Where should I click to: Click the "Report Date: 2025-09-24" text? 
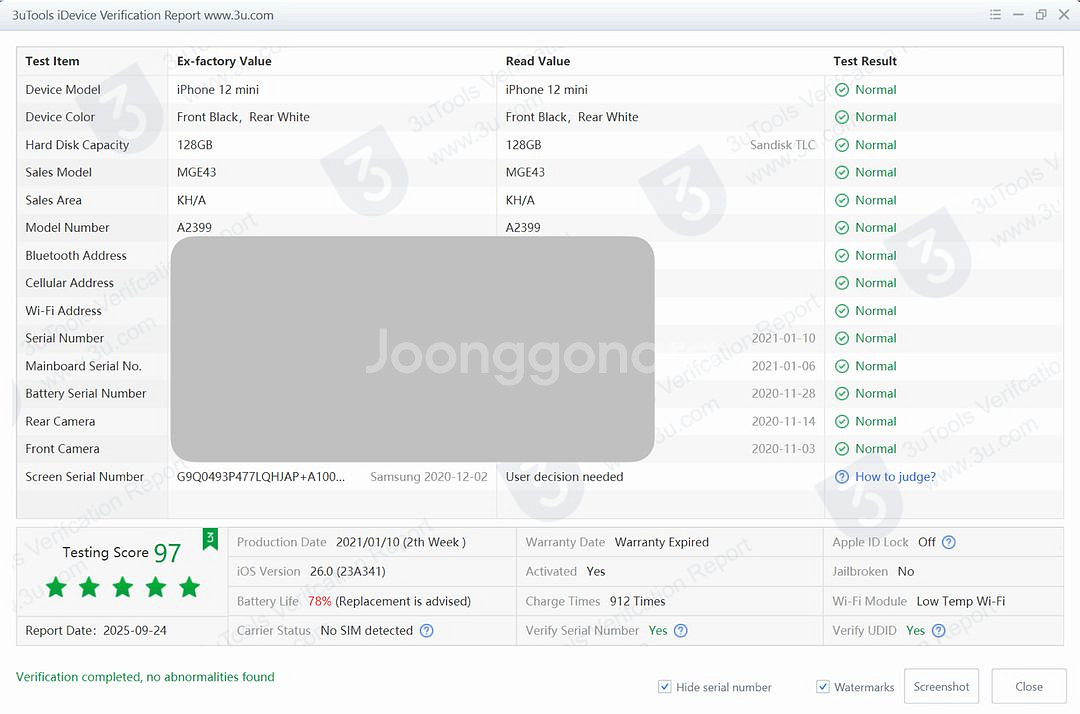pyautogui.click(x=96, y=631)
